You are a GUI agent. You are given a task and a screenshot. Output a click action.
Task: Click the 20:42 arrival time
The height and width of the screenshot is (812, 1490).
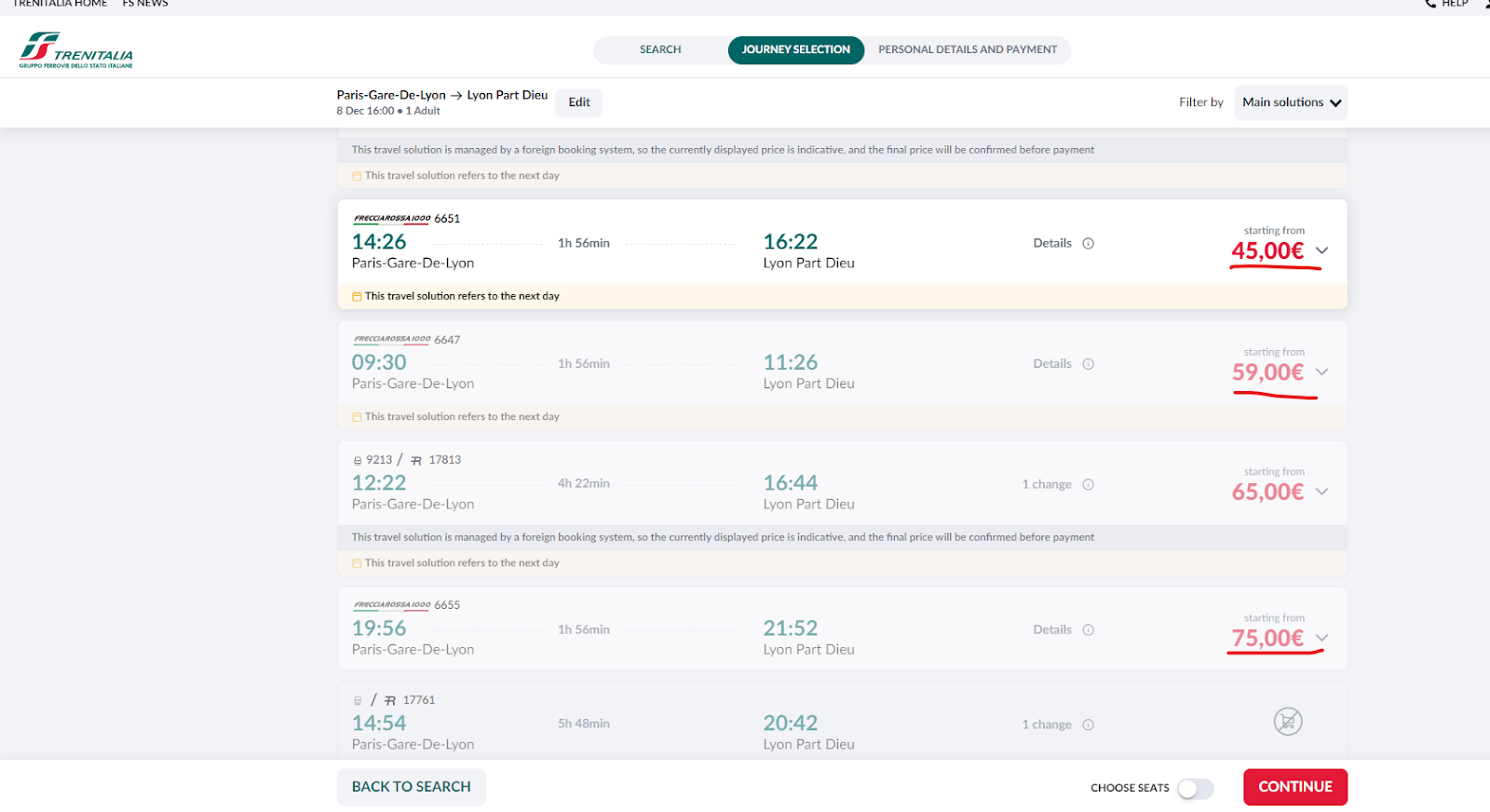point(791,724)
